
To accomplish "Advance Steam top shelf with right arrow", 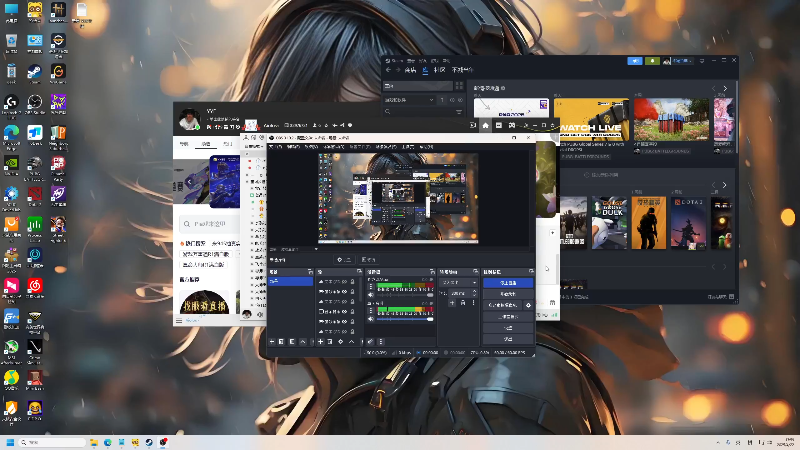I will tap(725, 88).
